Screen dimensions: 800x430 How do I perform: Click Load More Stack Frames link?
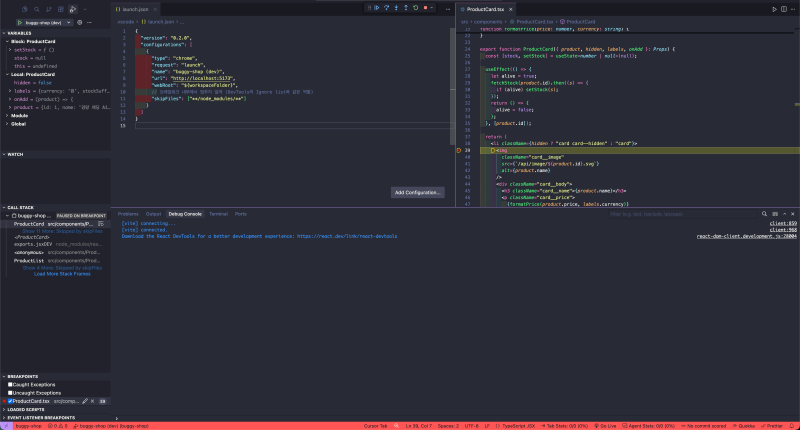coord(62,274)
